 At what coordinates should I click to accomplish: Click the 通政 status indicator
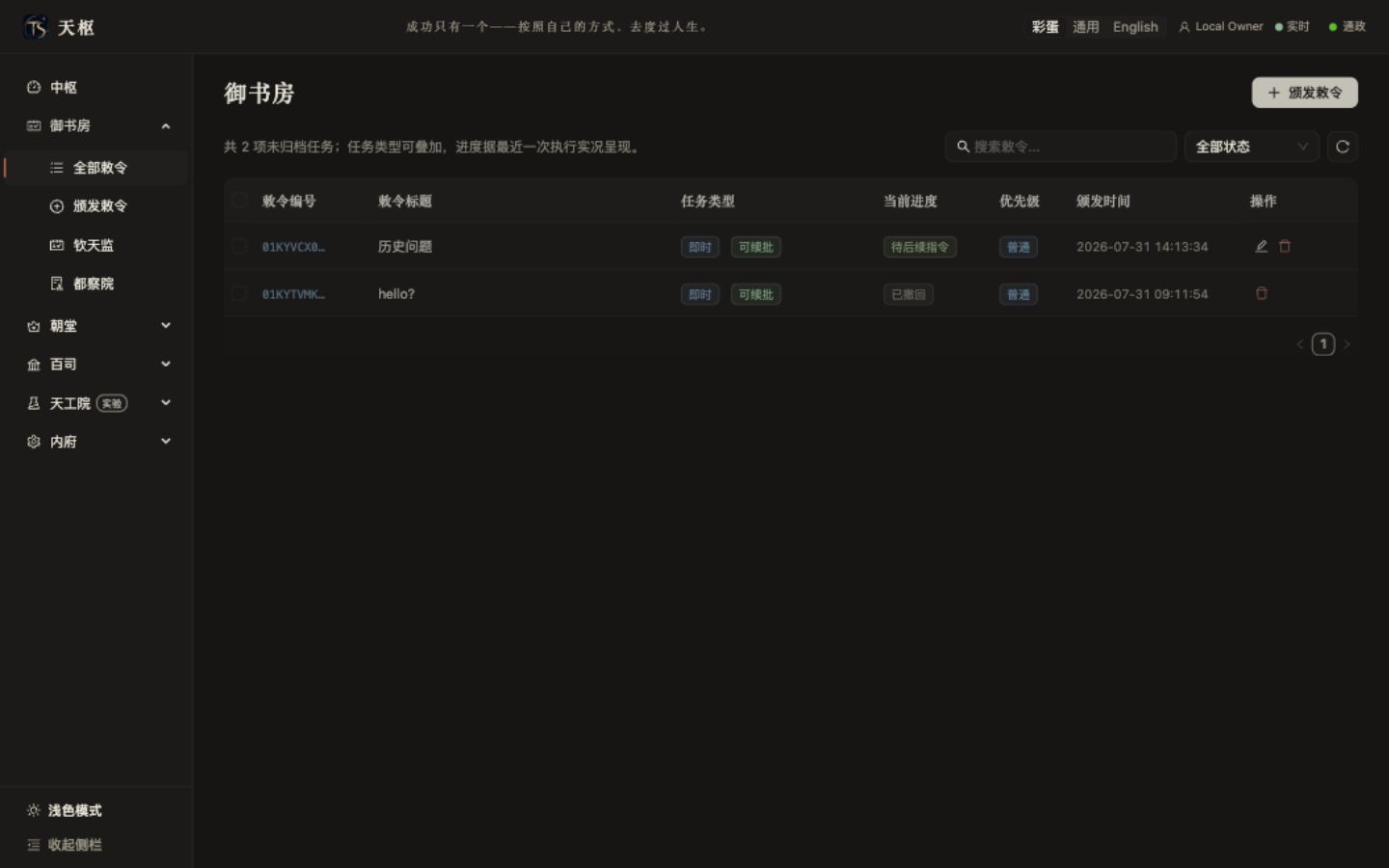[x=1348, y=26]
